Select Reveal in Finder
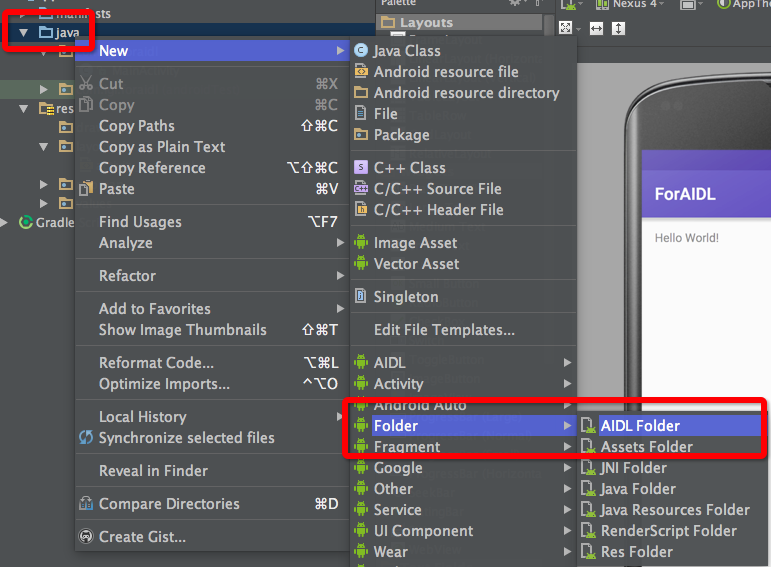The image size is (771, 567). (153, 471)
